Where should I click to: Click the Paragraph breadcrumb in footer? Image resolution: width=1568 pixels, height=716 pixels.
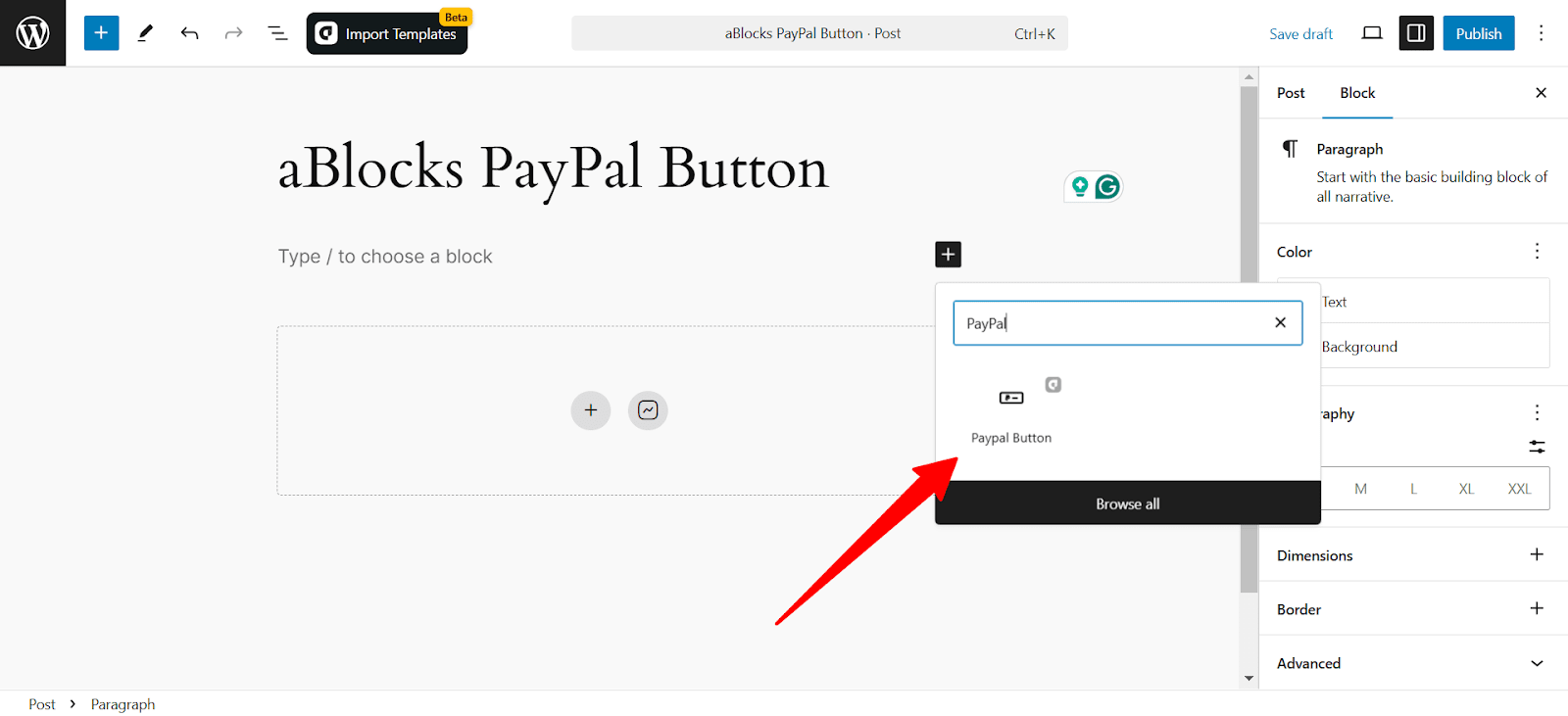[122, 704]
